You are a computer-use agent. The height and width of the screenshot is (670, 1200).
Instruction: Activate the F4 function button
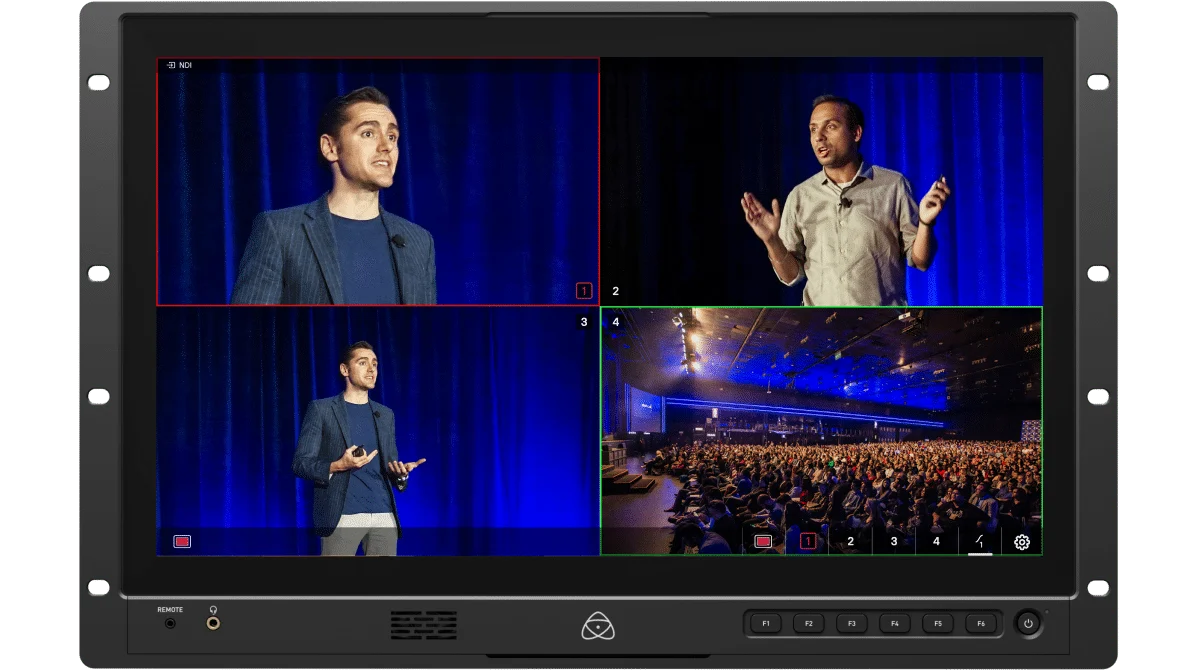tap(895, 624)
